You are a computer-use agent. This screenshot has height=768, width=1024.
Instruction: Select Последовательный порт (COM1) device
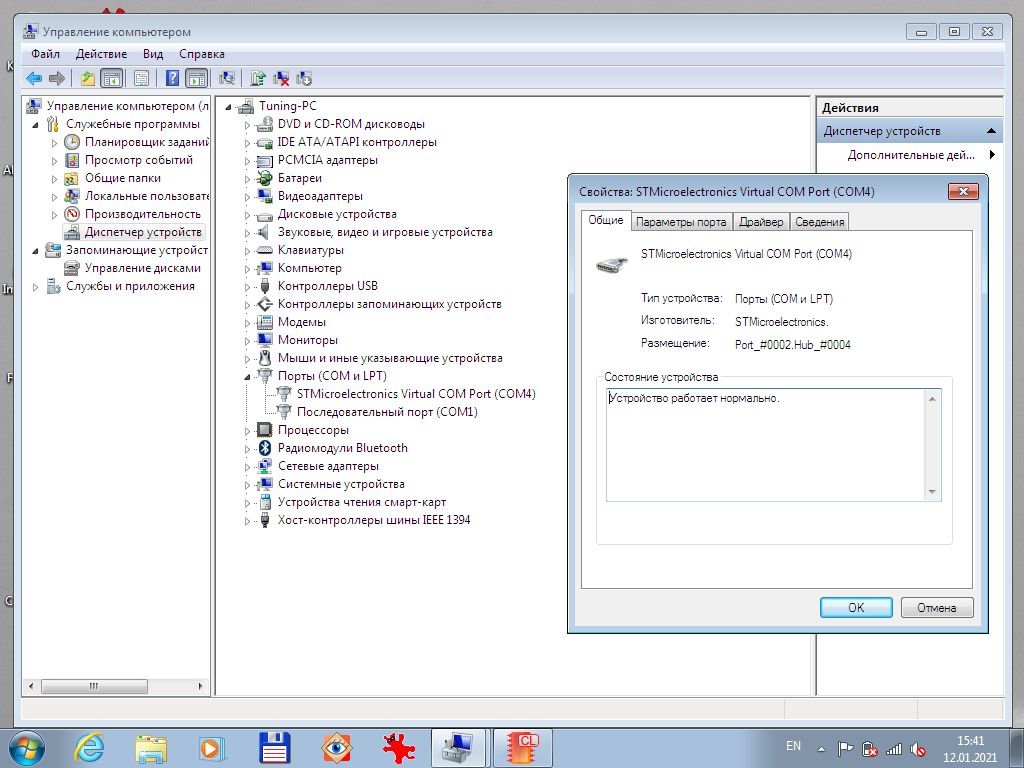[386, 412]
